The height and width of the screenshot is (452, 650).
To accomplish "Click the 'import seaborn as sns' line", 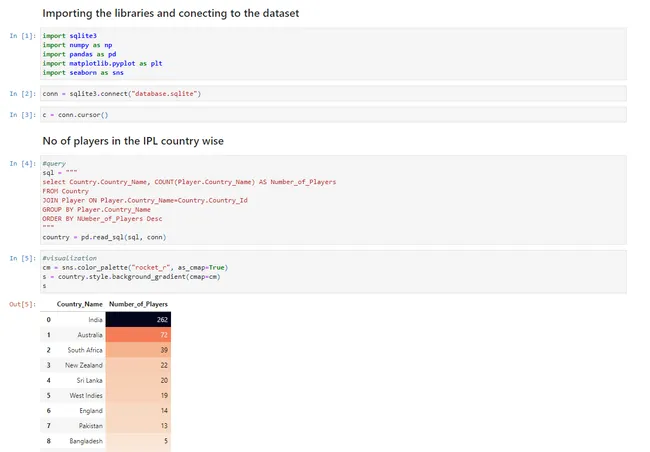I will pos(83,72).
